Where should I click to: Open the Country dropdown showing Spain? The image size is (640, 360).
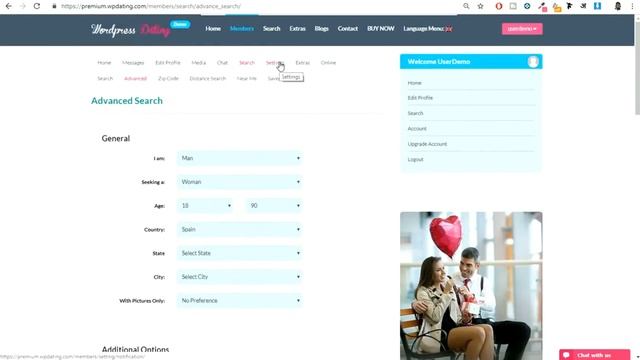click(240, 229)
